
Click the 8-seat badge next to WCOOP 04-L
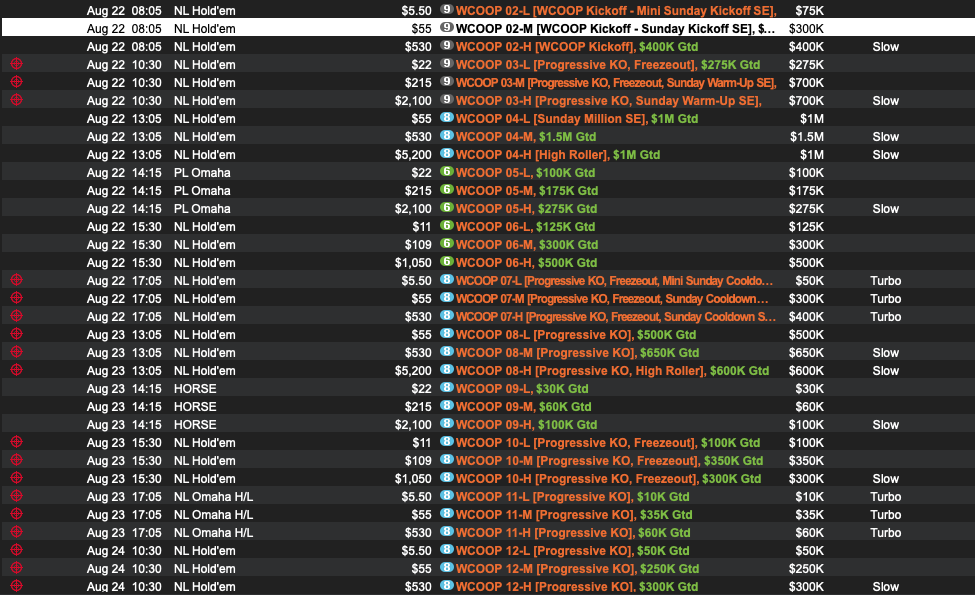[x=446, y=118]
